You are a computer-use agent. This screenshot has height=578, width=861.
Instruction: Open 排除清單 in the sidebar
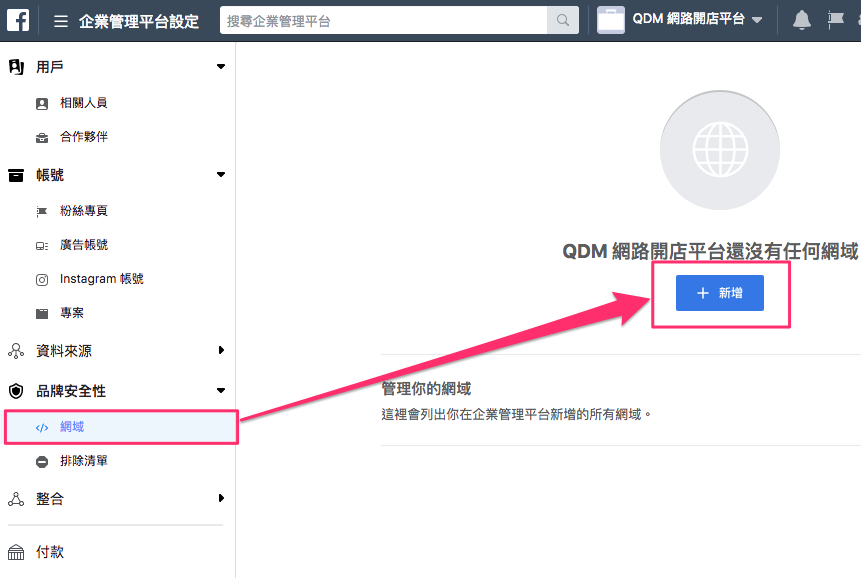[83, 461]
